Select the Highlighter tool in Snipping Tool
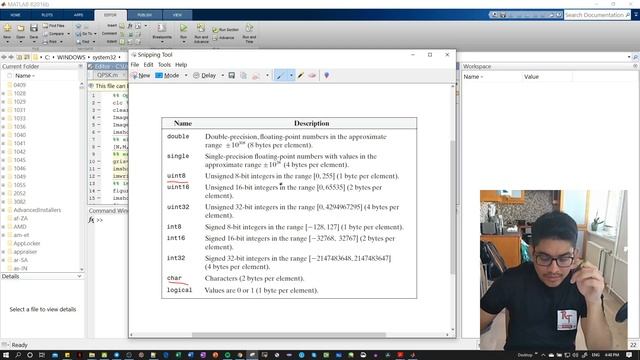 pos(301,76)
